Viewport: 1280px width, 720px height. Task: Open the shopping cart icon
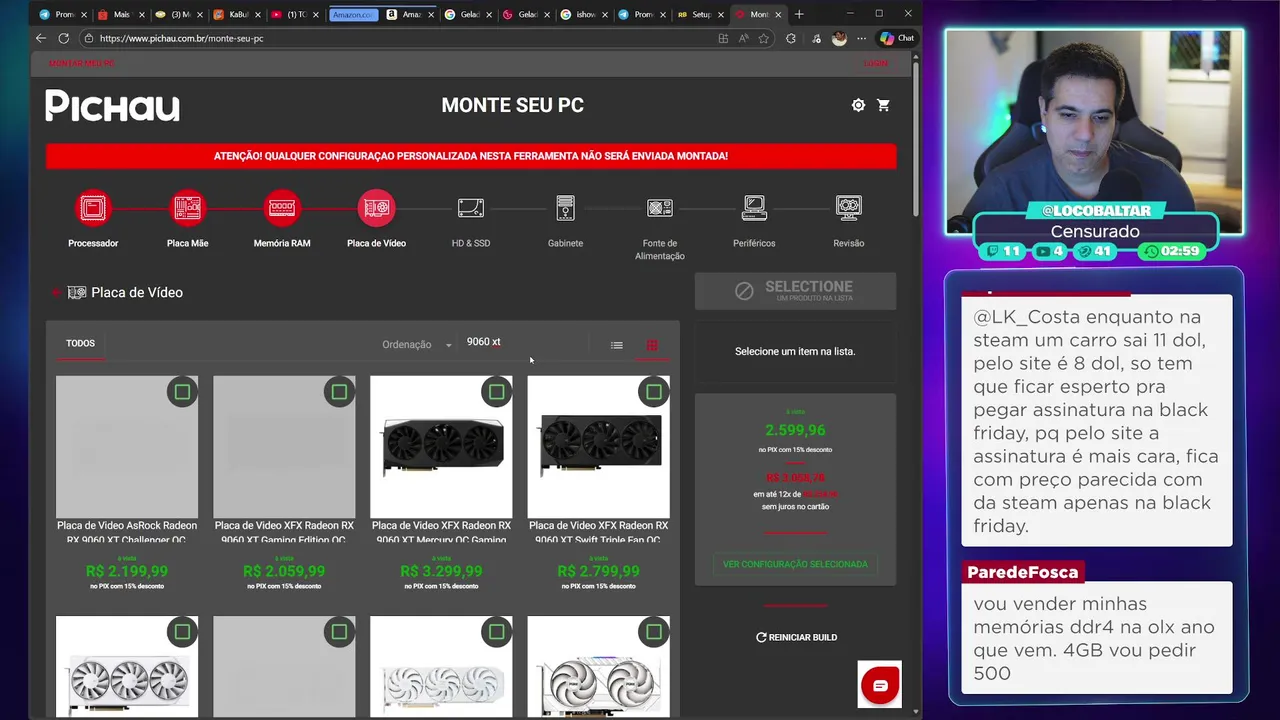point(883,105)
